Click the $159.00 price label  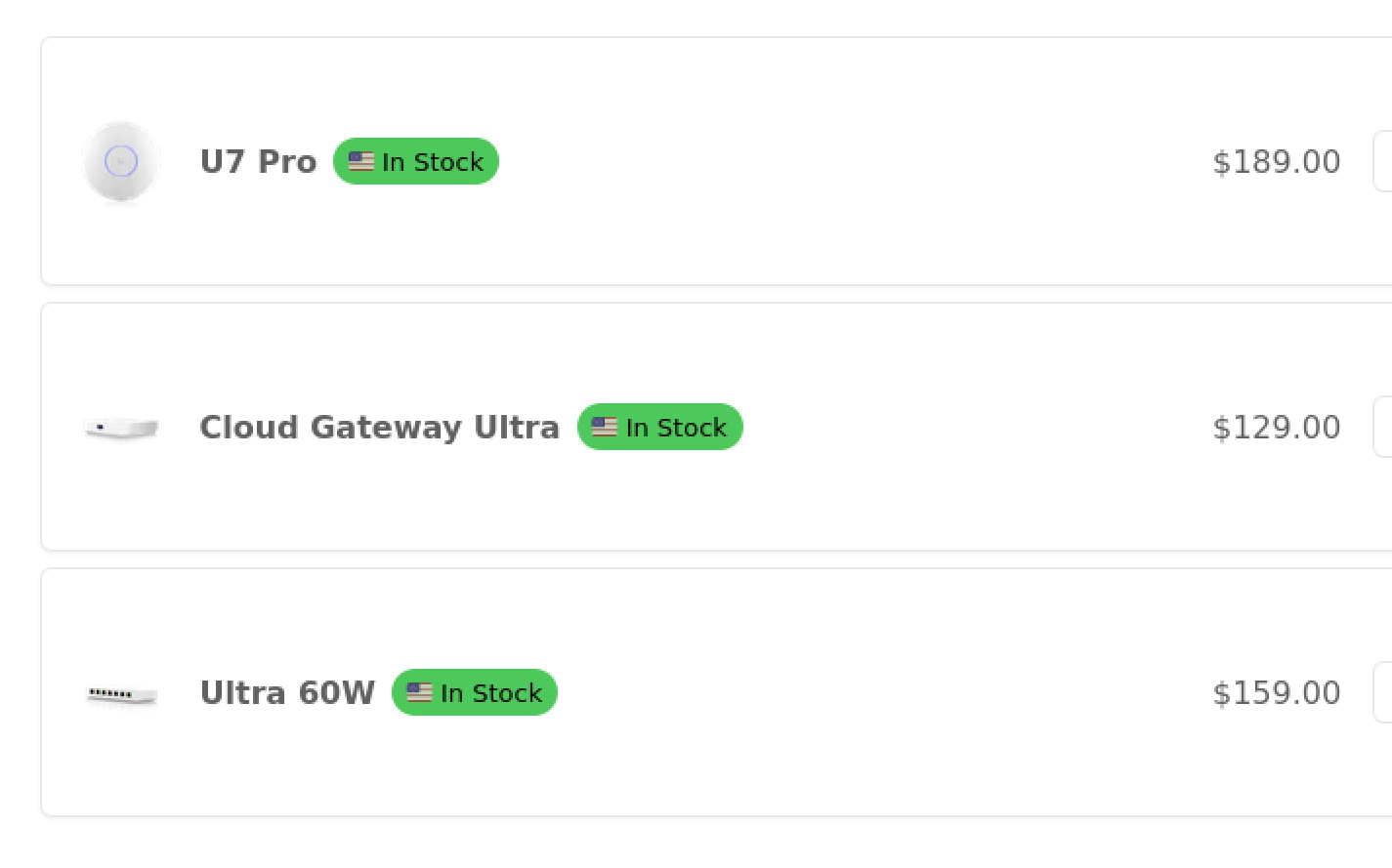[x=1276, y=692]
